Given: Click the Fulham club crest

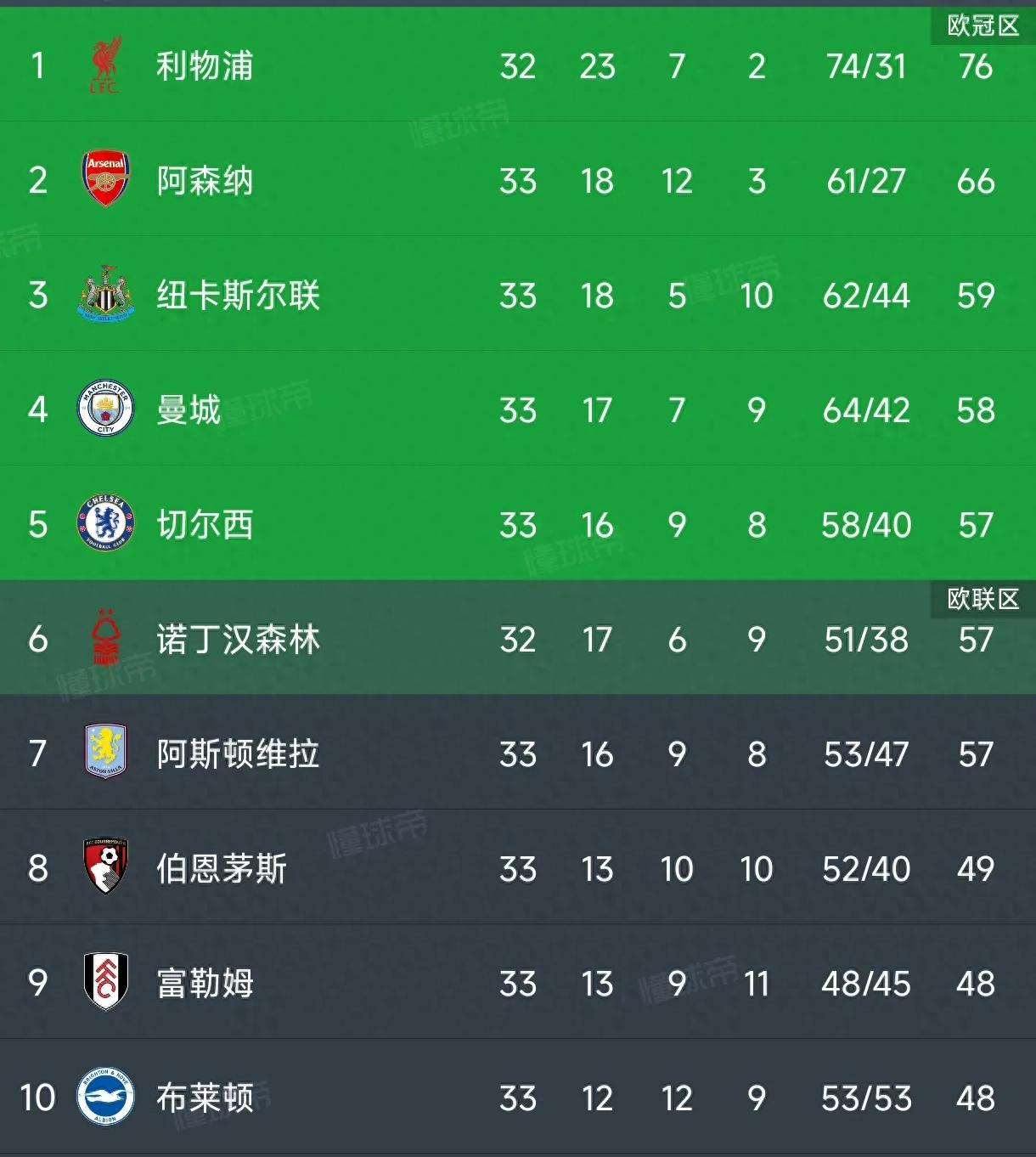Looking at the screenshot, I should (105, 982).
